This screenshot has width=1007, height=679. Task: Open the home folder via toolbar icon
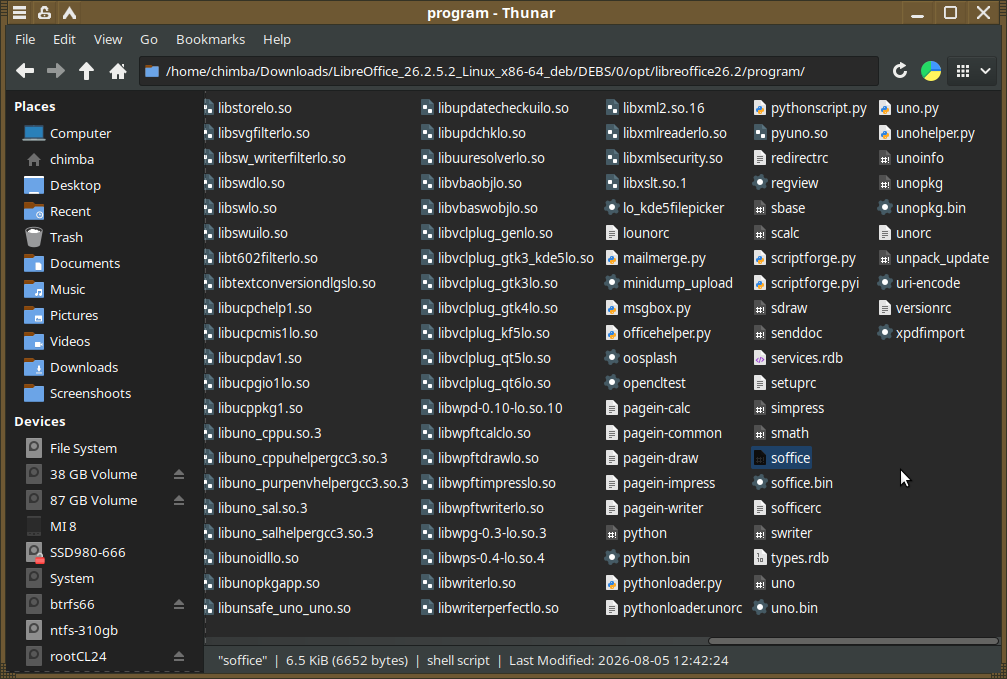click(118, 71)
